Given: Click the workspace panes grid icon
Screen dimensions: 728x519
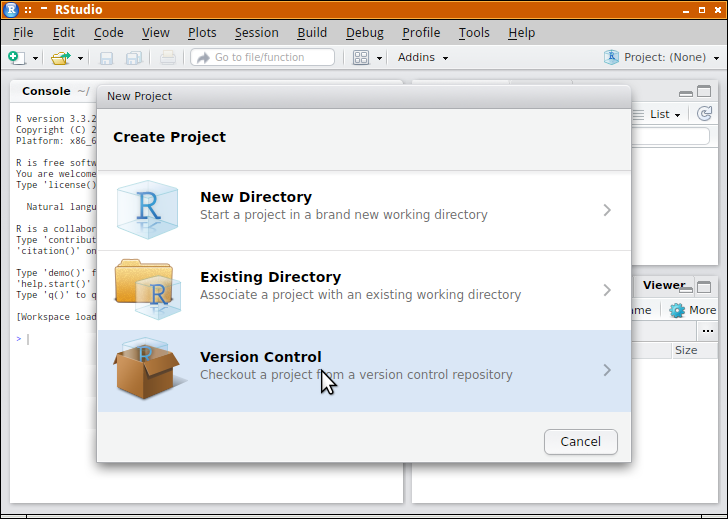Looking at the screenshot, I should pyautogui.click(x=361, y=58).
